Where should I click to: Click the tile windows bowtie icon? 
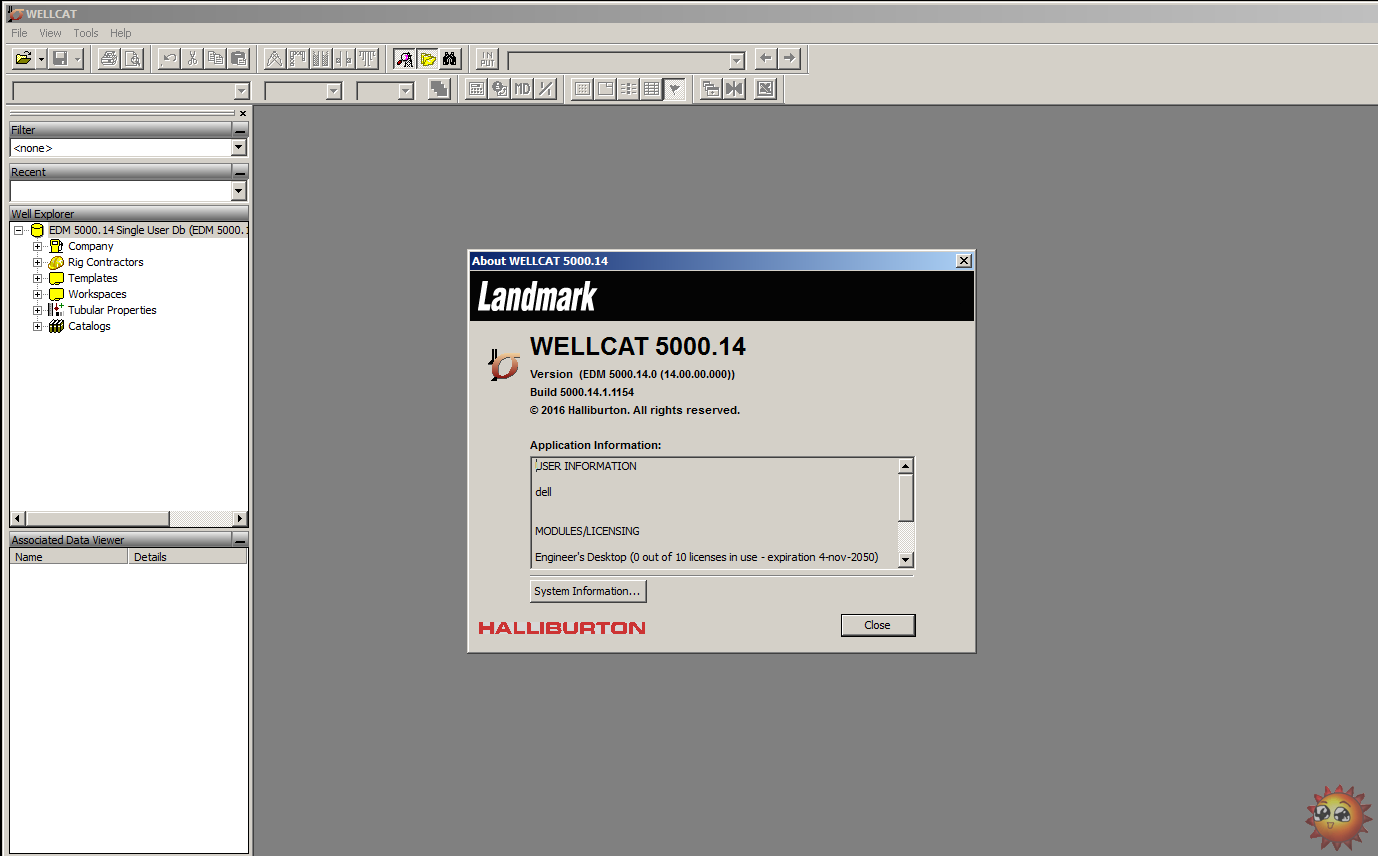click(x=734, y=89)
